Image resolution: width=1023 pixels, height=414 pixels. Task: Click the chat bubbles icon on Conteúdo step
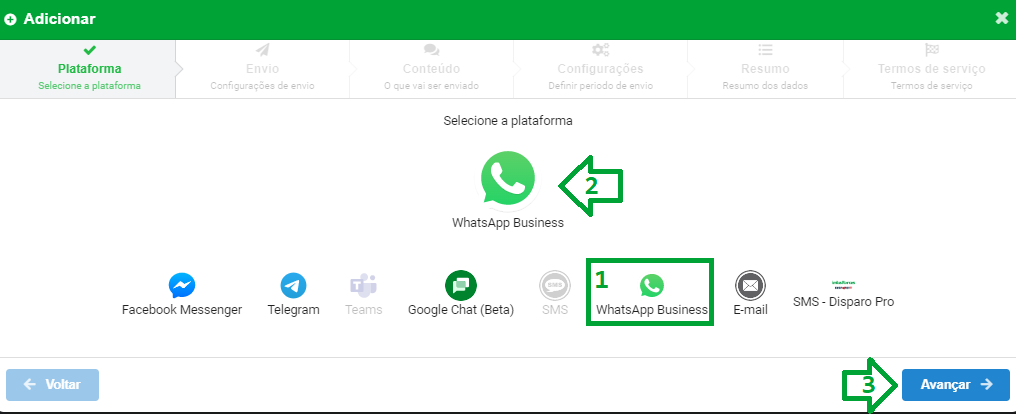[x=431, y=50]
